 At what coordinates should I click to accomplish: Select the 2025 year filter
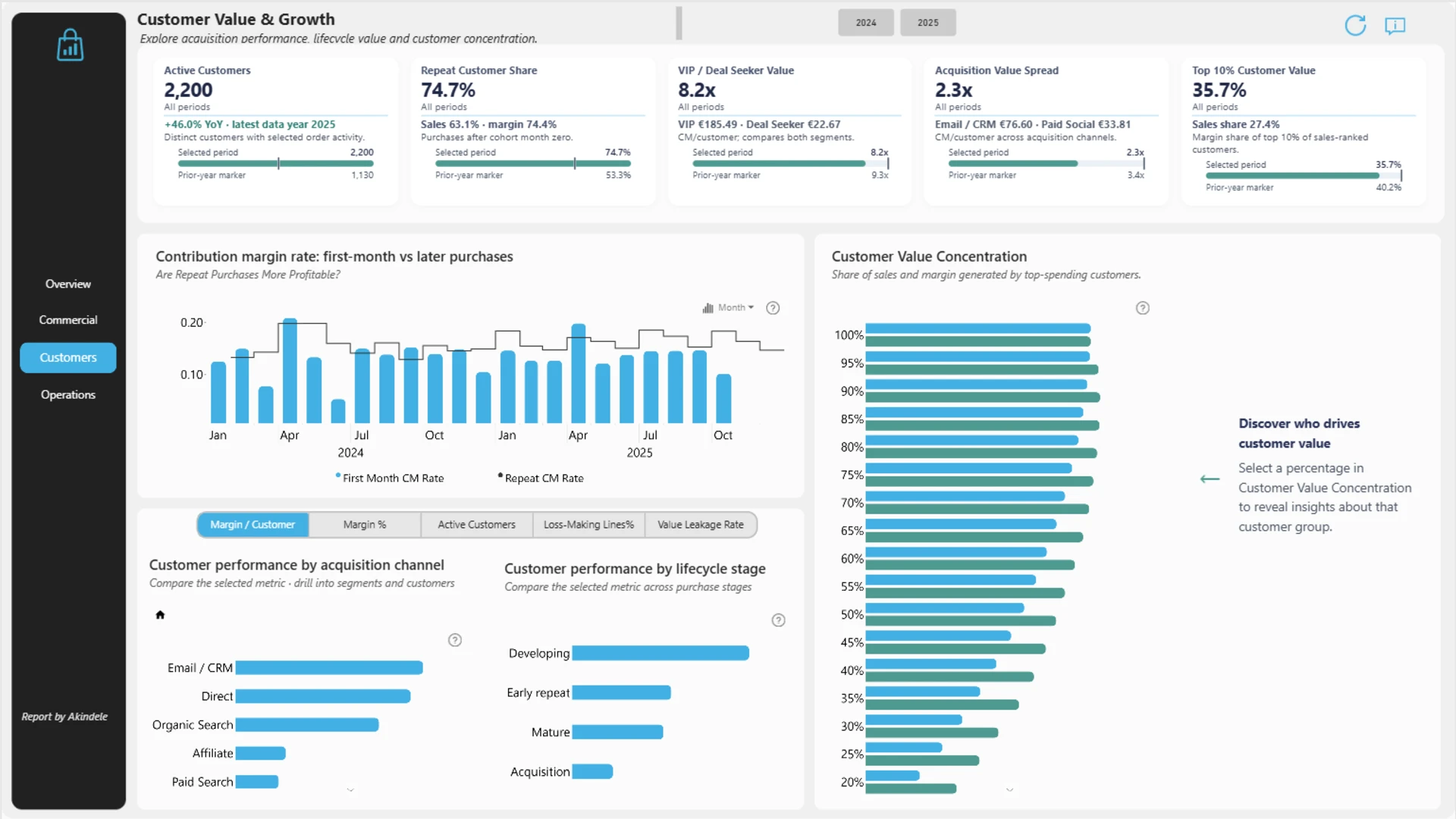coord(928,23)
